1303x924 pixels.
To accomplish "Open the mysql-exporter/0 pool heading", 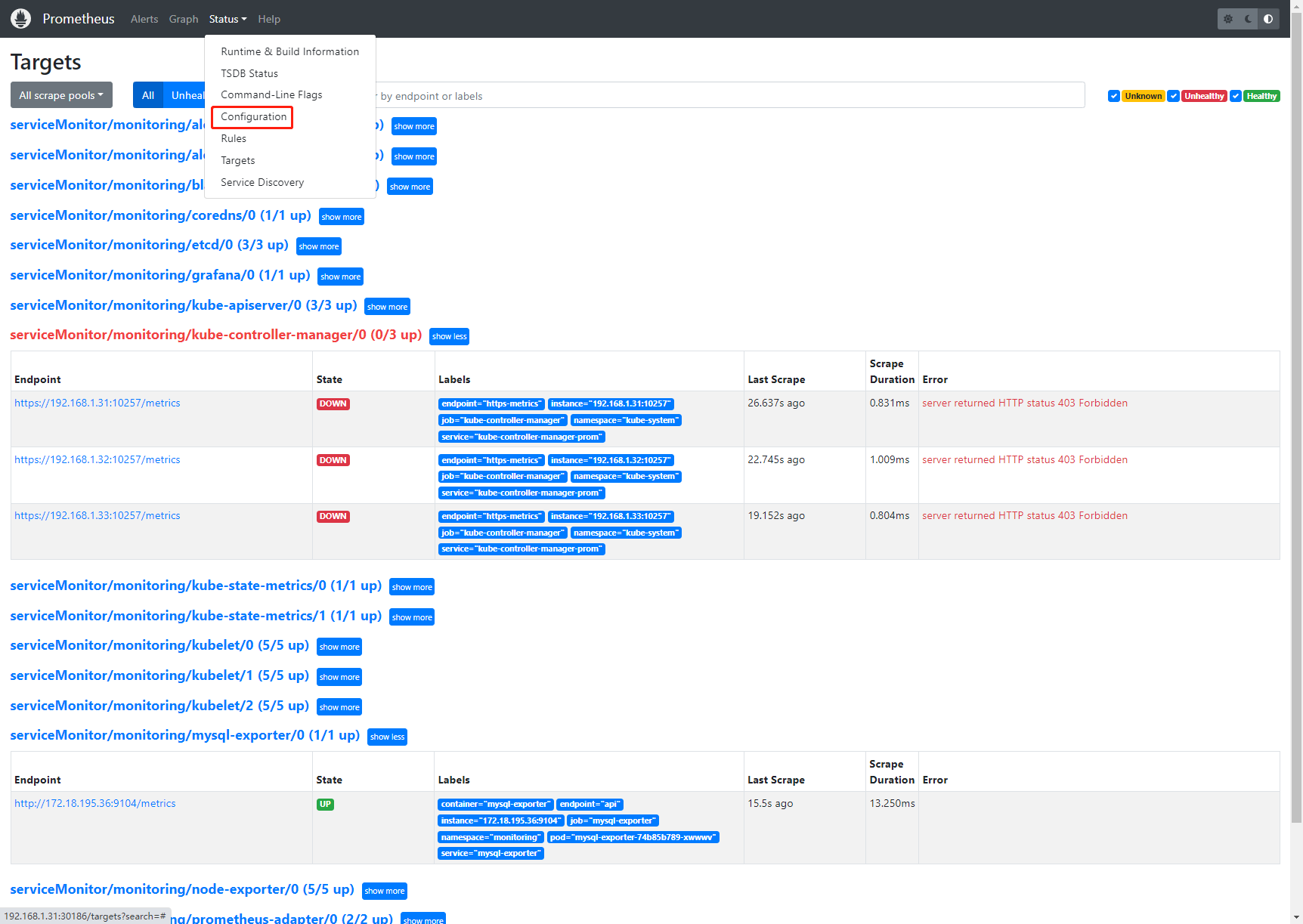I will (184, 735).
